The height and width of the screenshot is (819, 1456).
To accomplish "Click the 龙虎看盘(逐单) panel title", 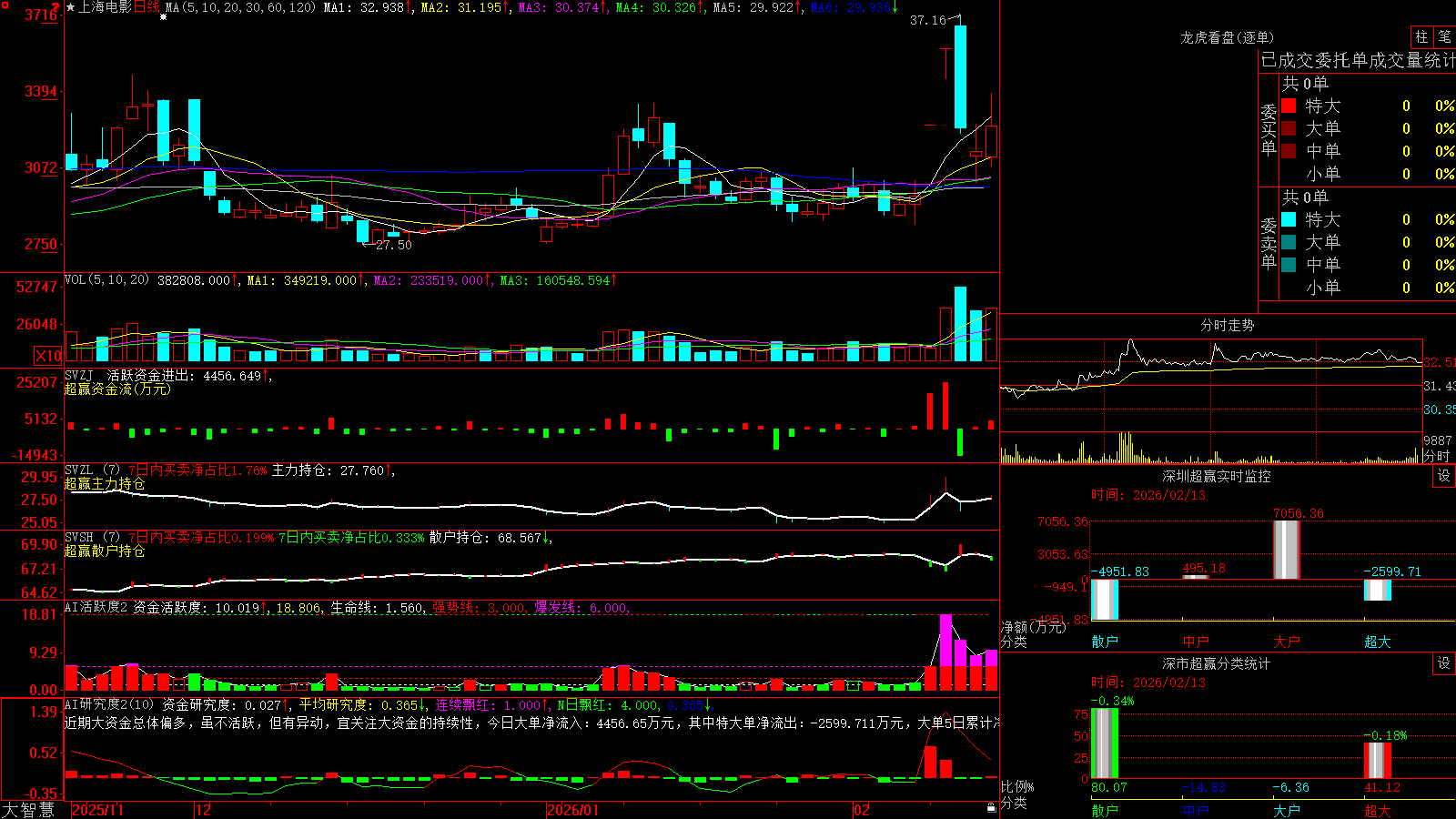I will (x=1227, y=37).
